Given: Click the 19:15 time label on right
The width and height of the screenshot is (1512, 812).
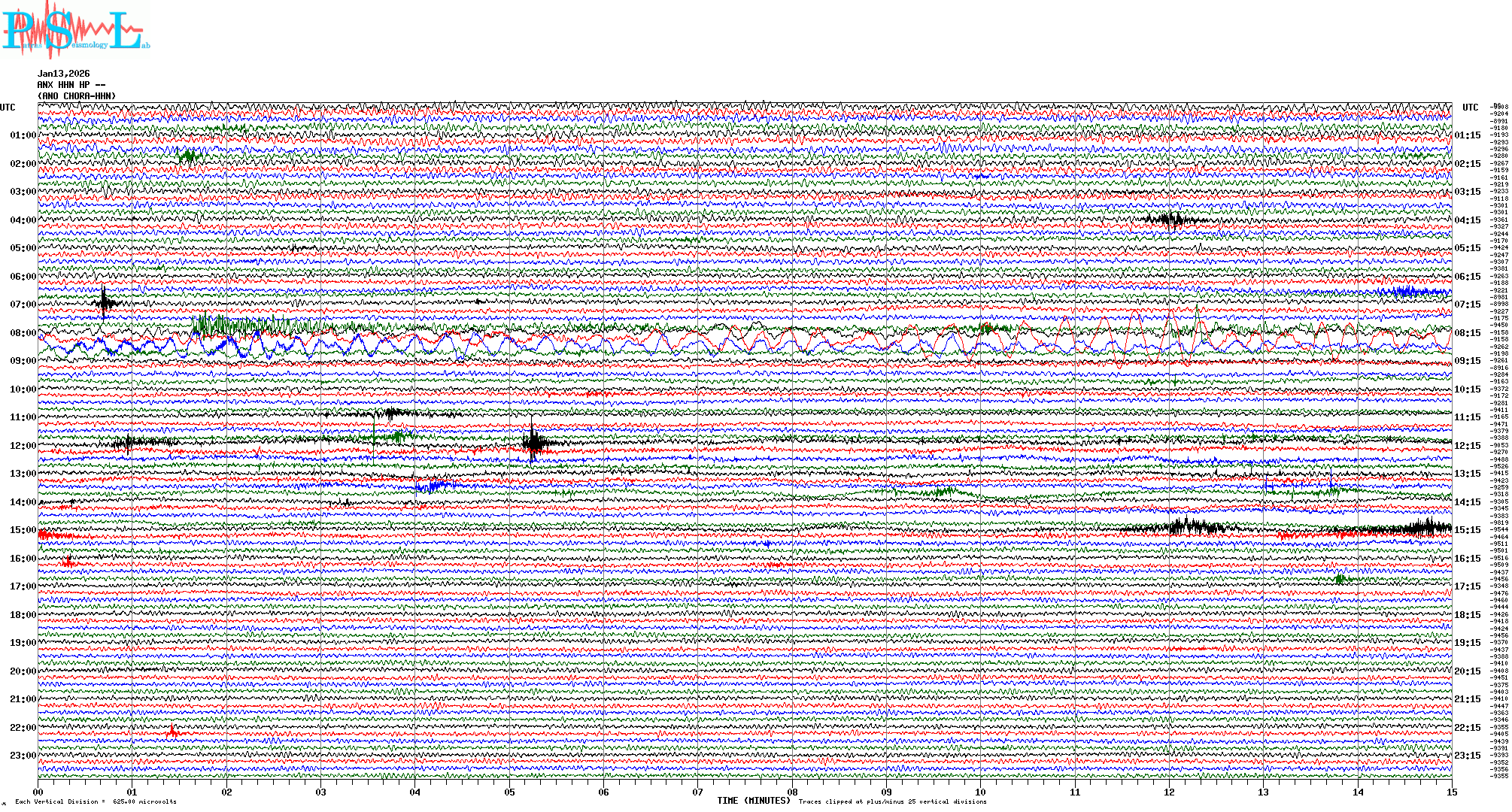Looking at the screenshot, I should point(1467,643).
